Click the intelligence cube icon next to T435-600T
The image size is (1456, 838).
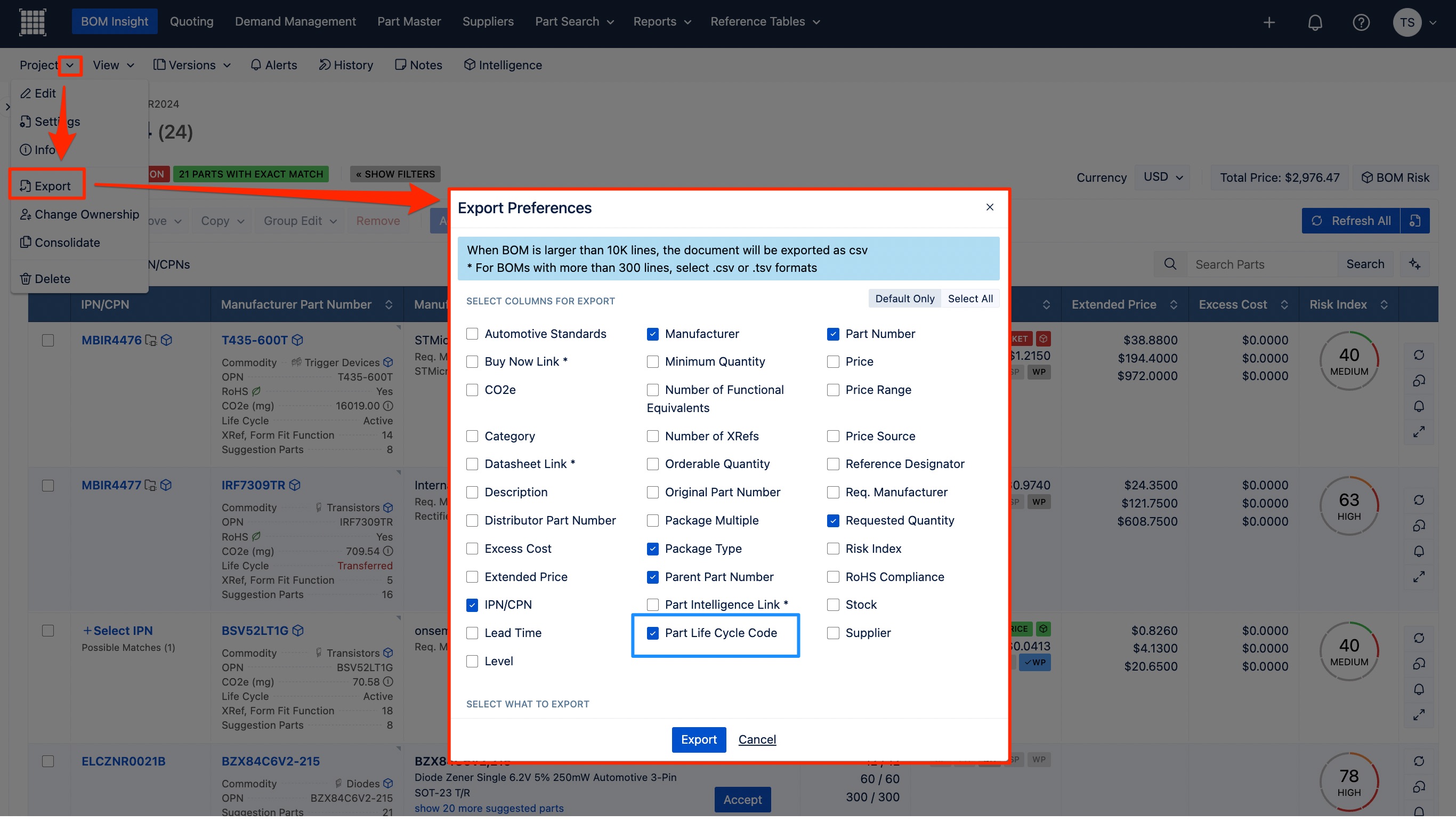297,340
